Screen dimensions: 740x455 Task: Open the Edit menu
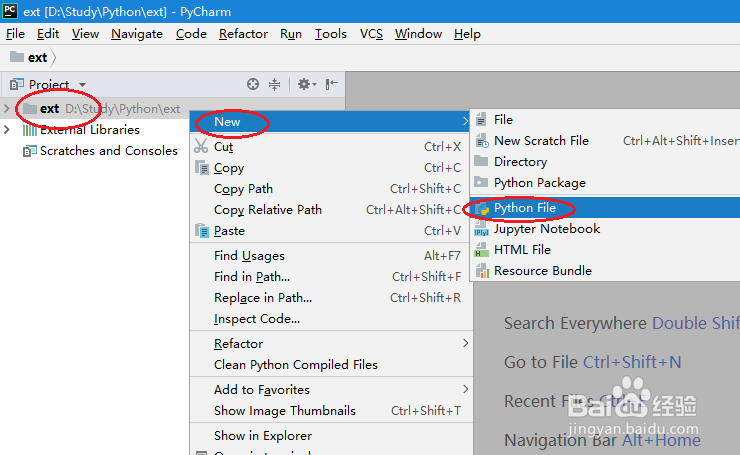click(48, 34)
